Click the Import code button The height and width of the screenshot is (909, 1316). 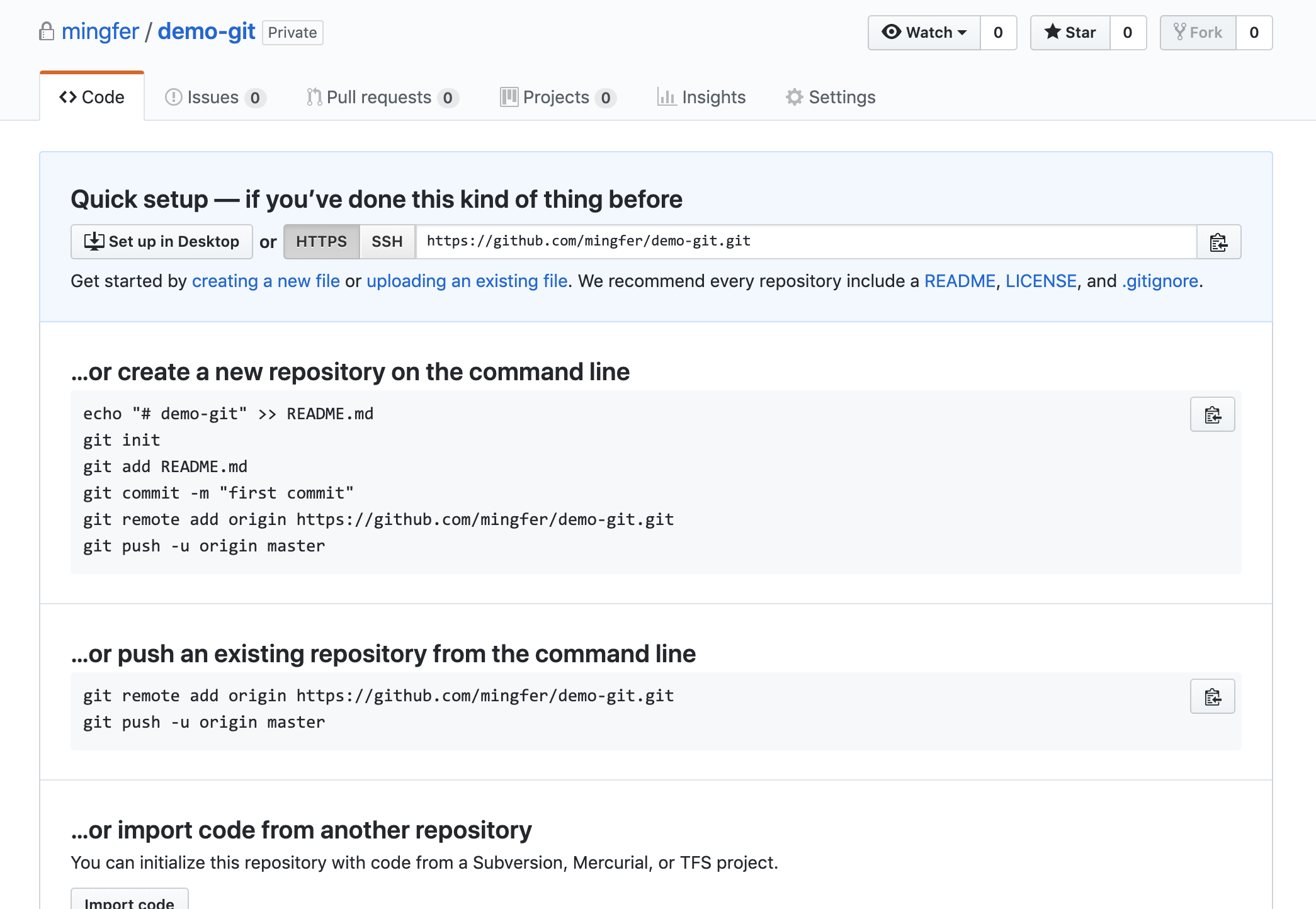(x=130, y=900)
